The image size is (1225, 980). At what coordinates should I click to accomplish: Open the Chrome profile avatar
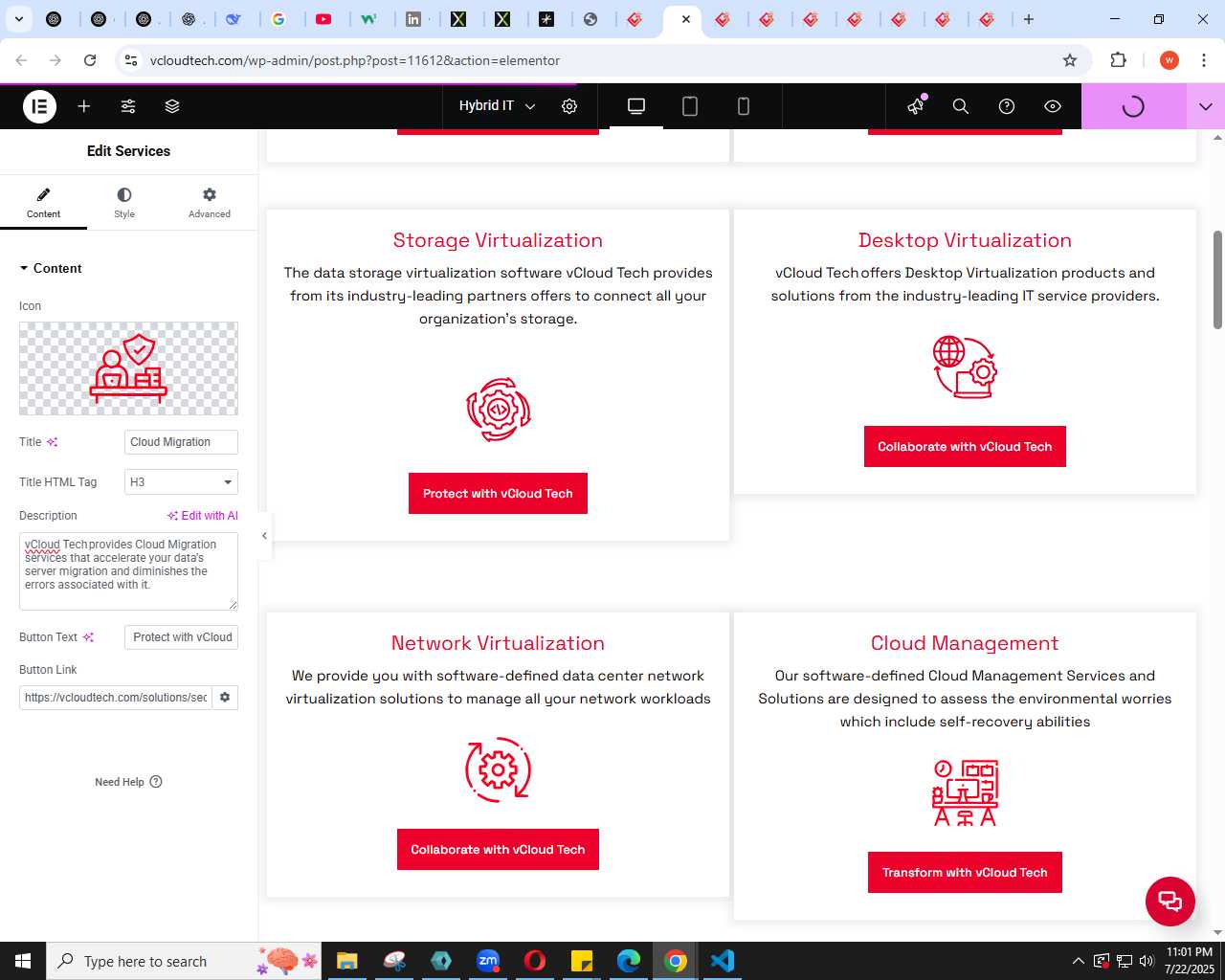point(1169,60)
